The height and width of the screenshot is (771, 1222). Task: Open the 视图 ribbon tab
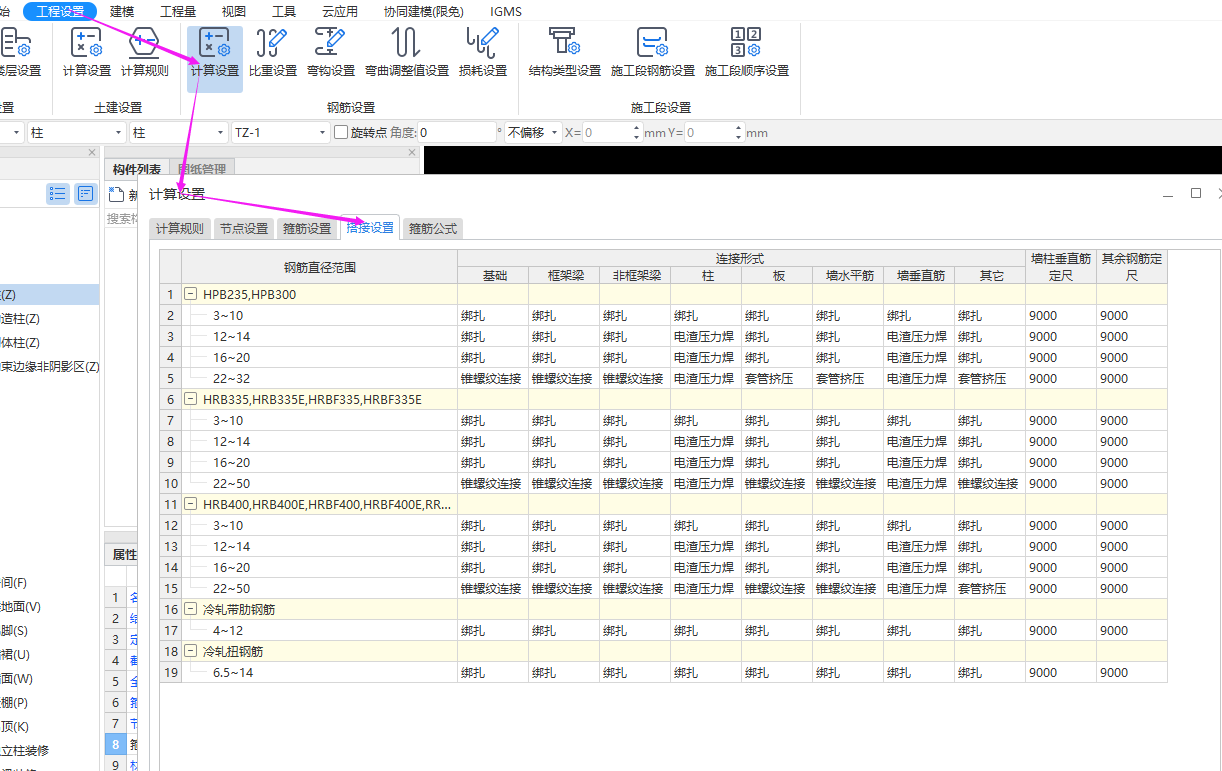[234, 11]
